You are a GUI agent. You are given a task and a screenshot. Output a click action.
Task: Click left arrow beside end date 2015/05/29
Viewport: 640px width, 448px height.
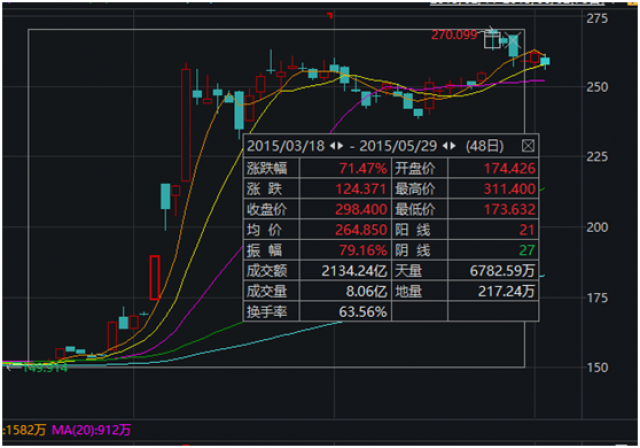[x=451, y=145]
